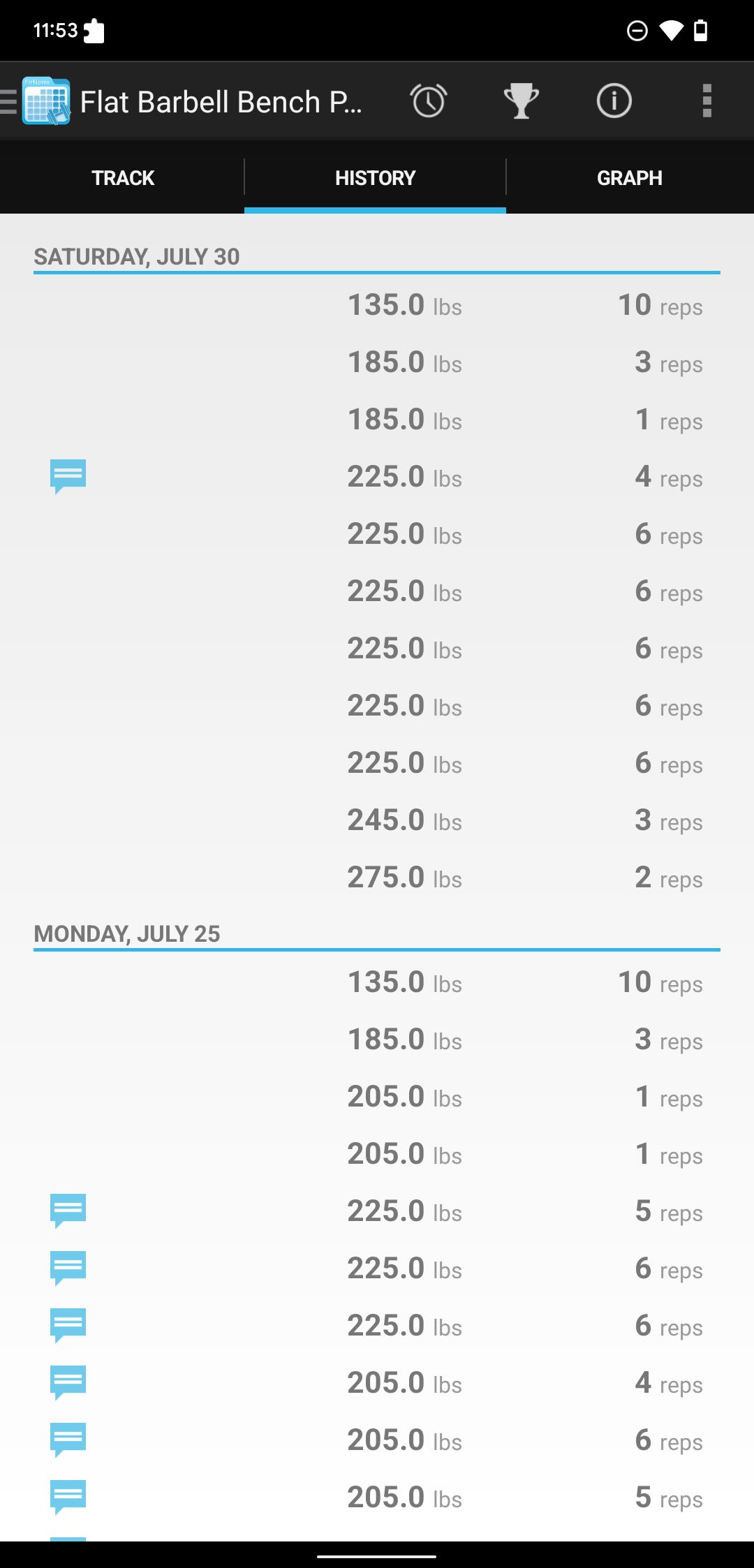Open the navigation drawer hamburger menu
This screenshot has width=754, height=1568.
pyautogui.click(x=9, y=101)
